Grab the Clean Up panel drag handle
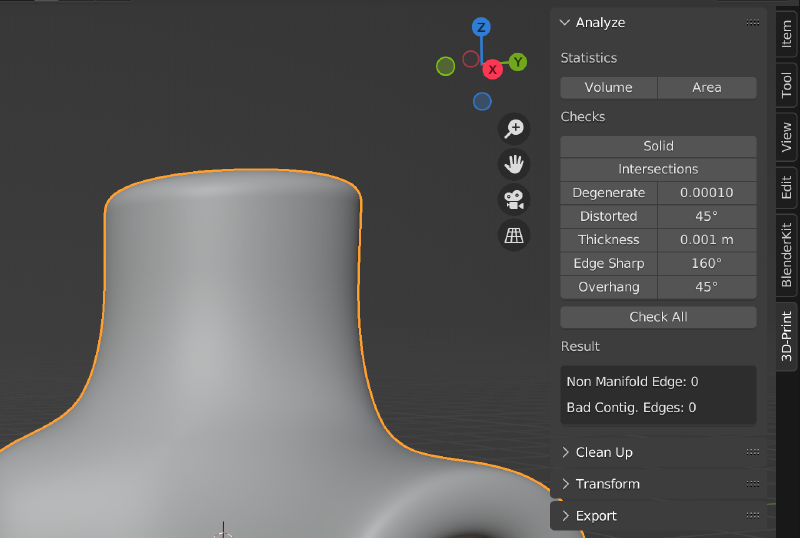Image resolution: width=800 pixels, height=538 pixels. click(753, 452)
